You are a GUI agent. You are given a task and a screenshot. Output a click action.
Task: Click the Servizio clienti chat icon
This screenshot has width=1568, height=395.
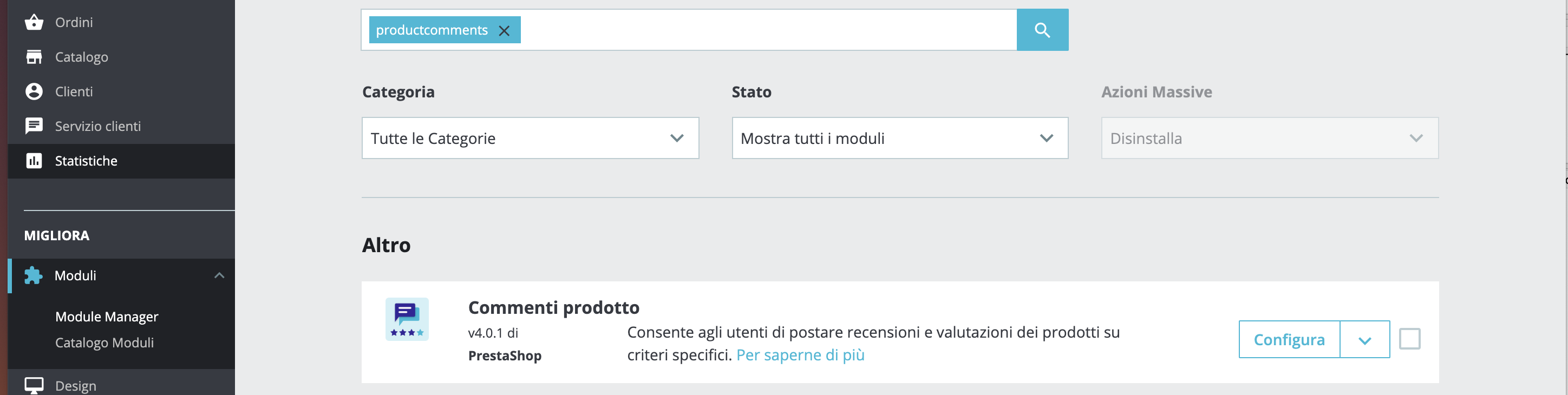click(34, 126)
